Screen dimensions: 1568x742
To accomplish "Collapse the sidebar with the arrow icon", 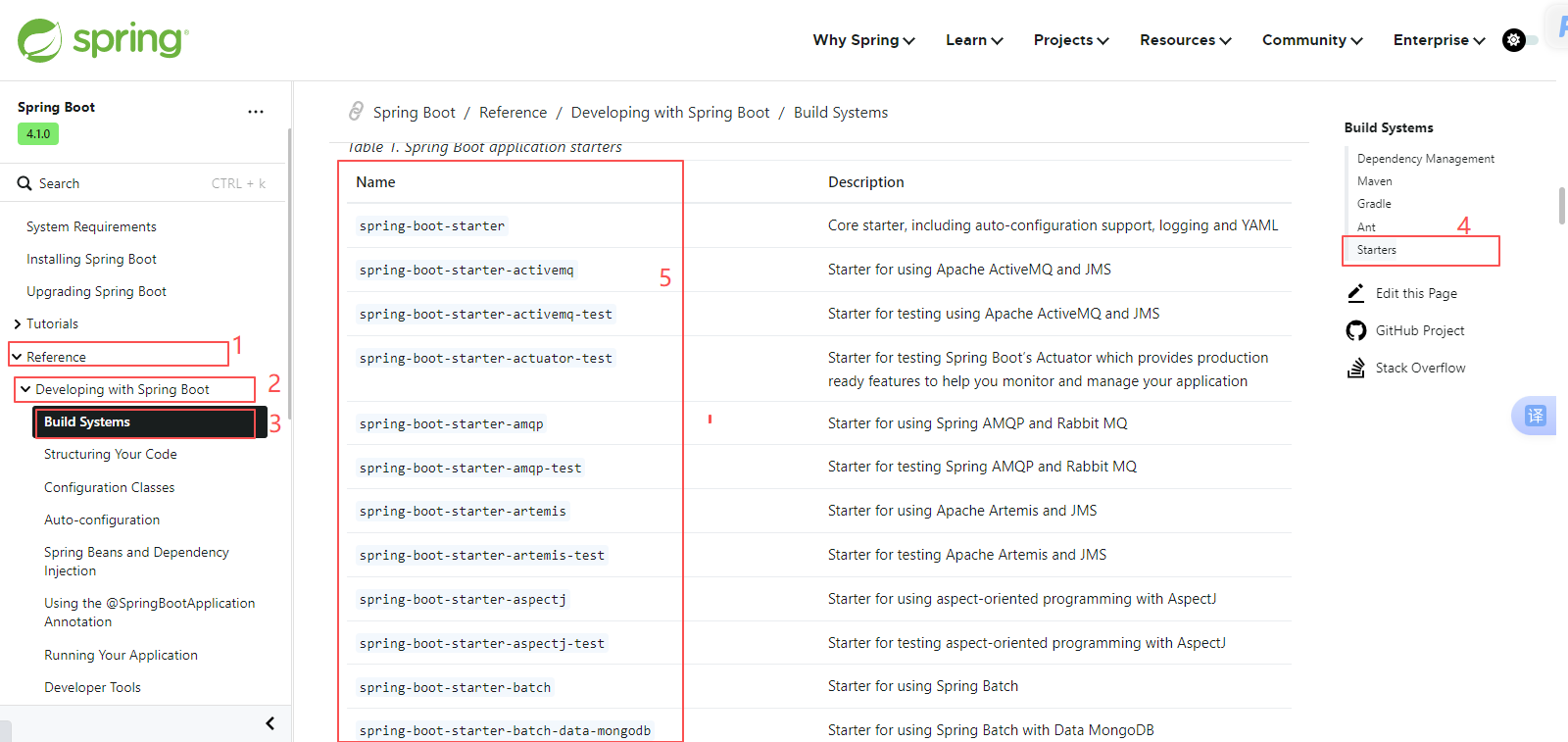I will 269,723.
